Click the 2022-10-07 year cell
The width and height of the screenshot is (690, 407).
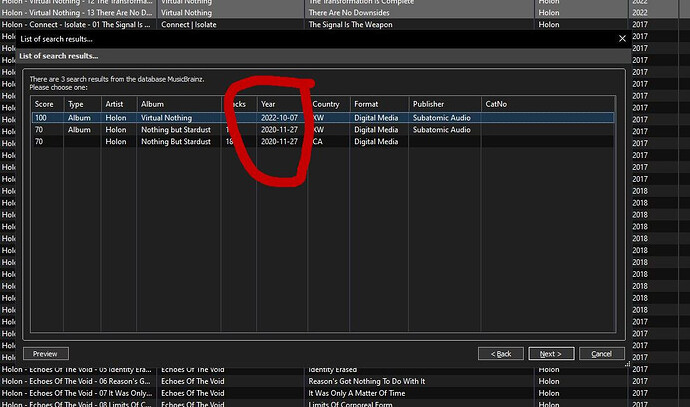pyautogui.click(x=279, y=118)
